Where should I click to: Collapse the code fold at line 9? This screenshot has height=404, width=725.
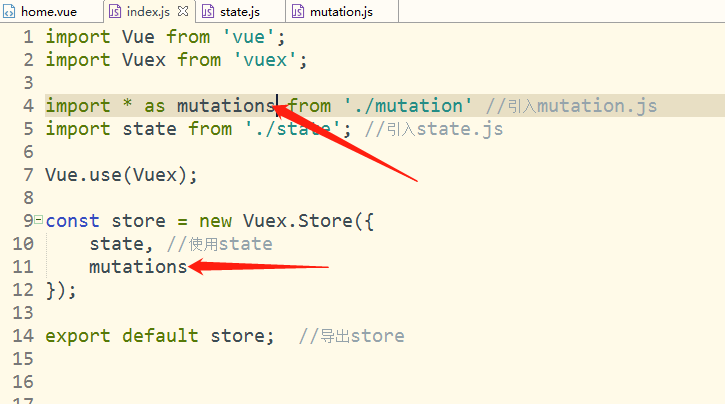click(39, 219)
